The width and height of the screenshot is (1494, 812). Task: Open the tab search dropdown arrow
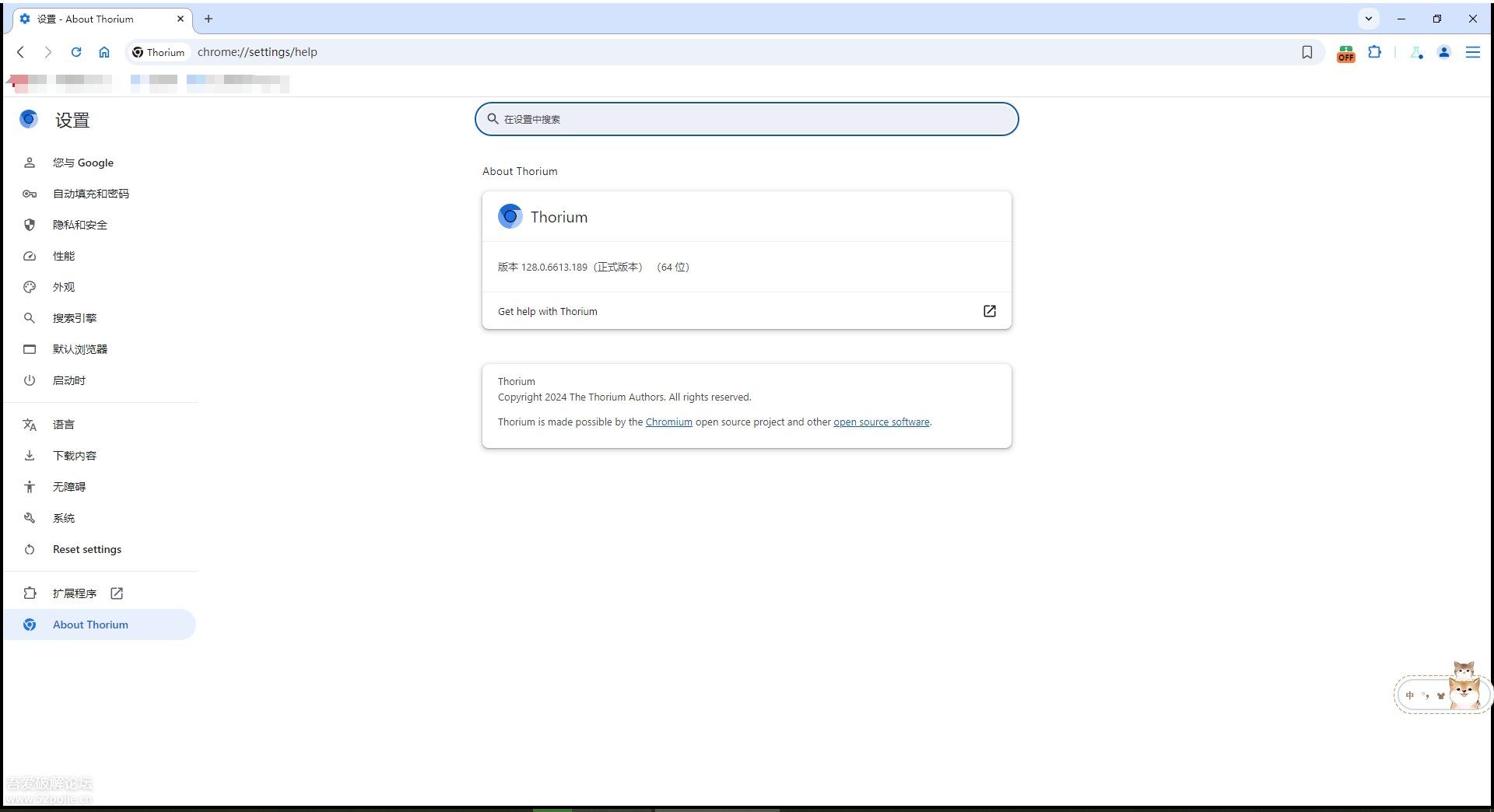pos(1369,19)
